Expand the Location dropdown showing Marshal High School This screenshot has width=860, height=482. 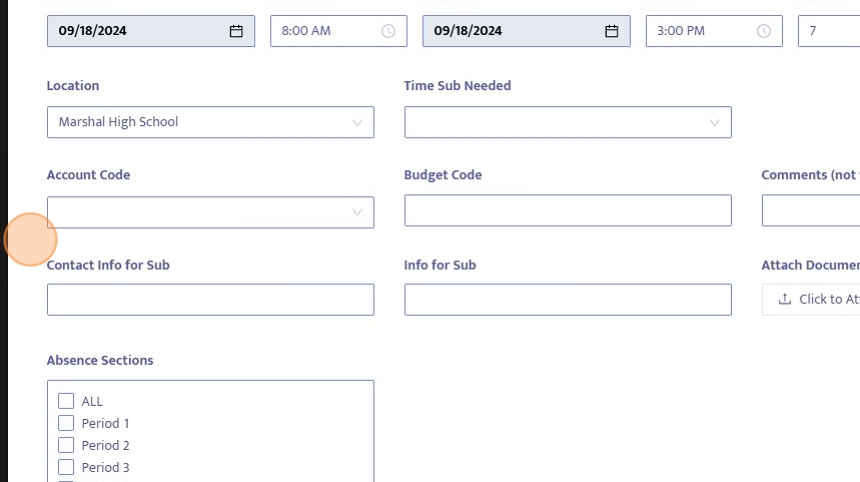tap(210, 122)
